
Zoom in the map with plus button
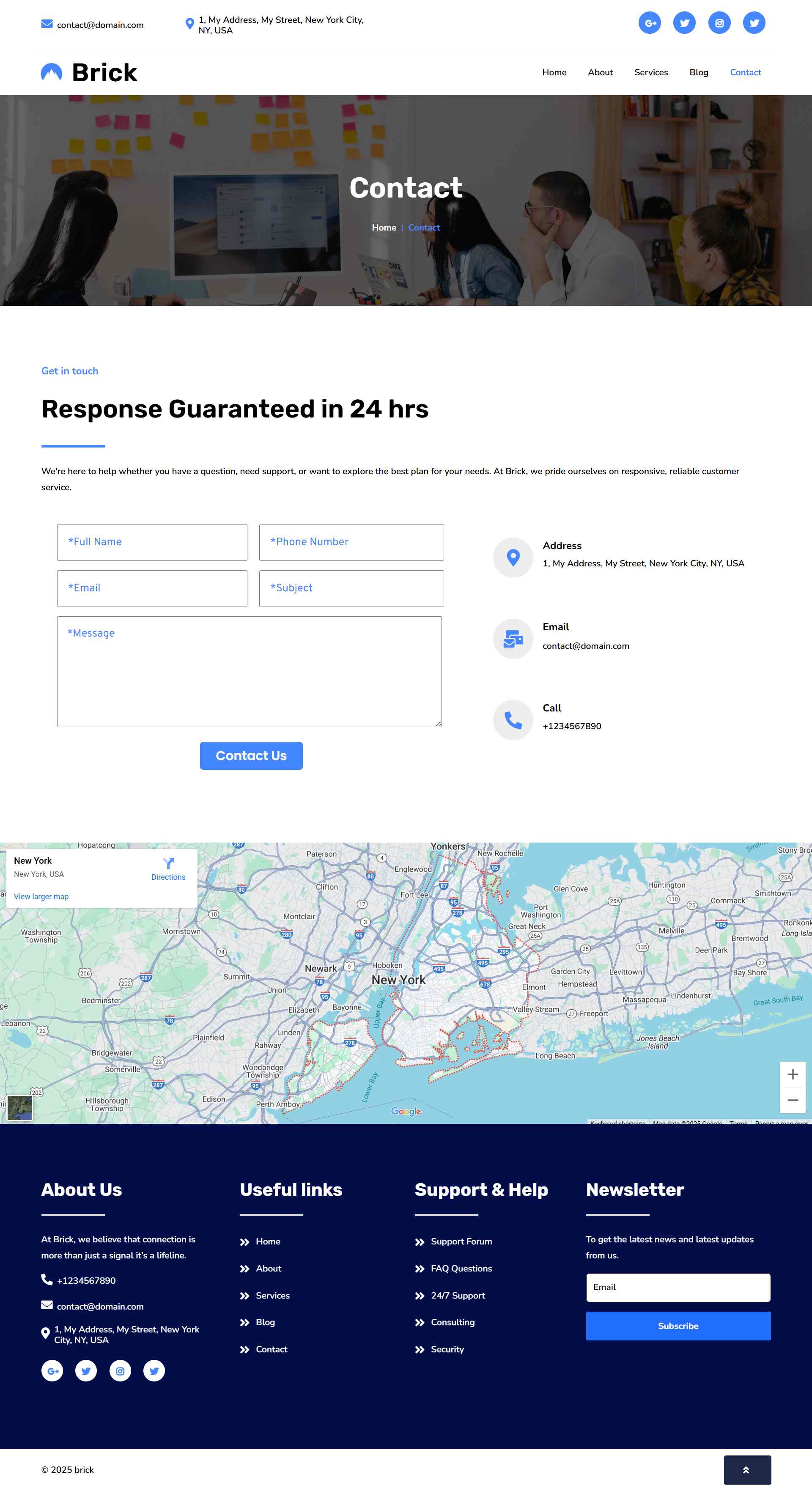coord(792,1075)
